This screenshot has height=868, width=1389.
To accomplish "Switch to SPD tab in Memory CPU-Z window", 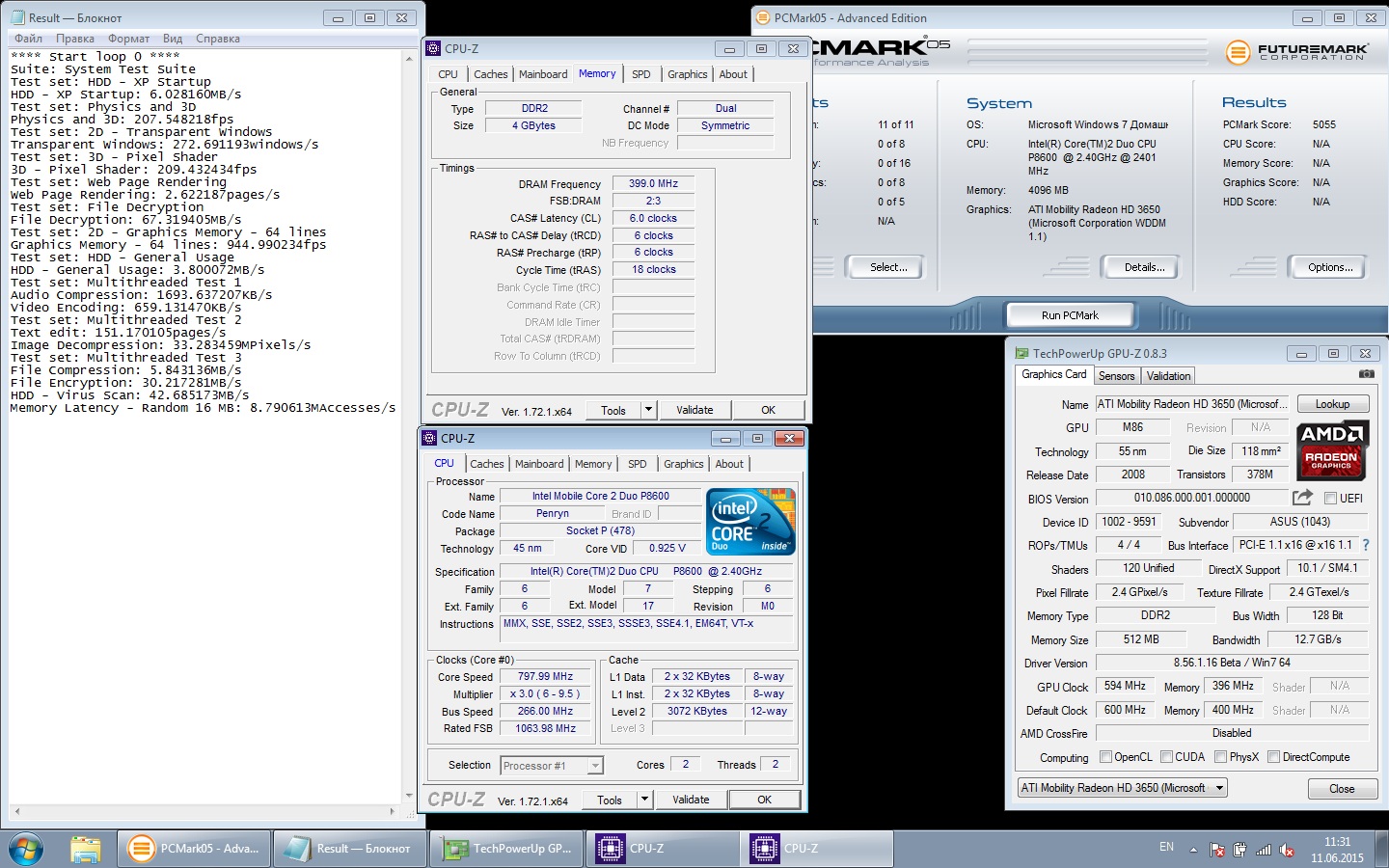I will [x=640, y=74].
